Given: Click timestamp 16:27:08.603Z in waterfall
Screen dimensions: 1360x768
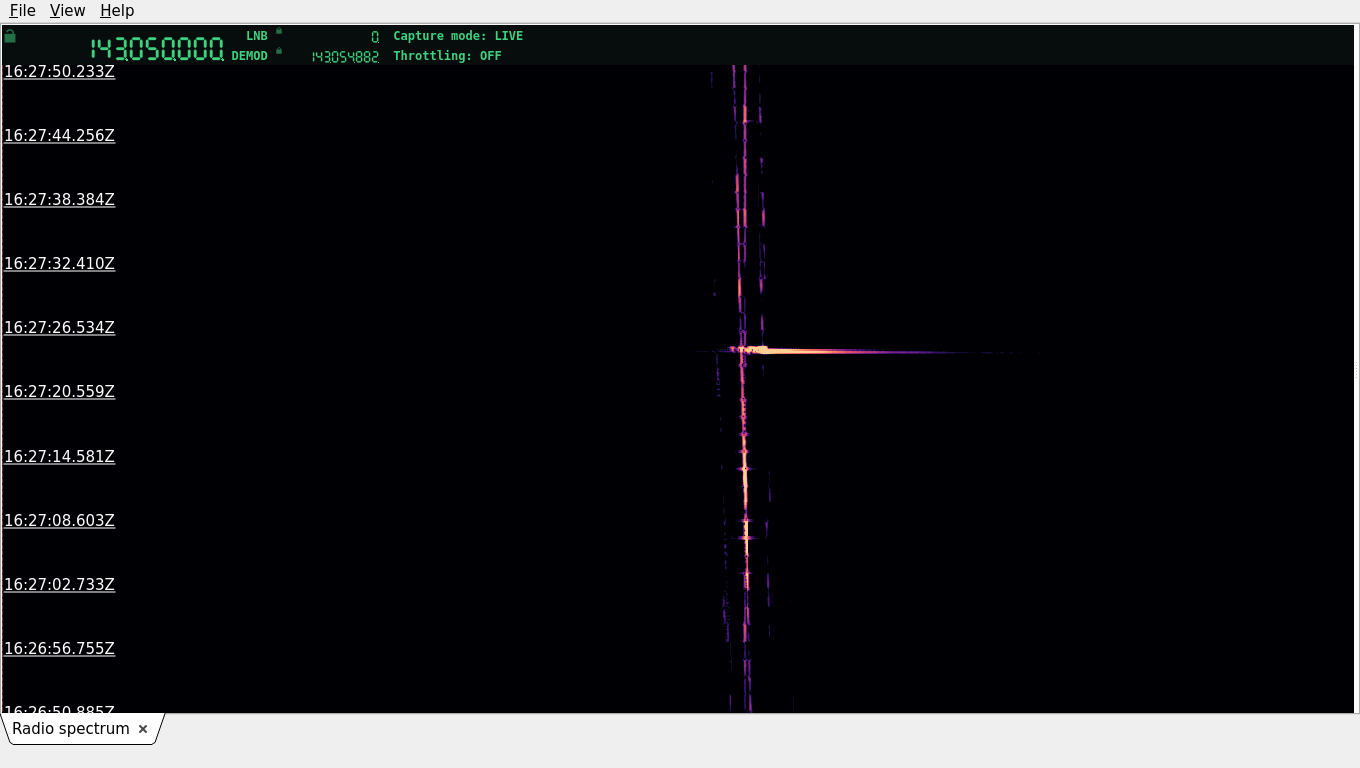Looking at the screenshot, I should point(59,521).
